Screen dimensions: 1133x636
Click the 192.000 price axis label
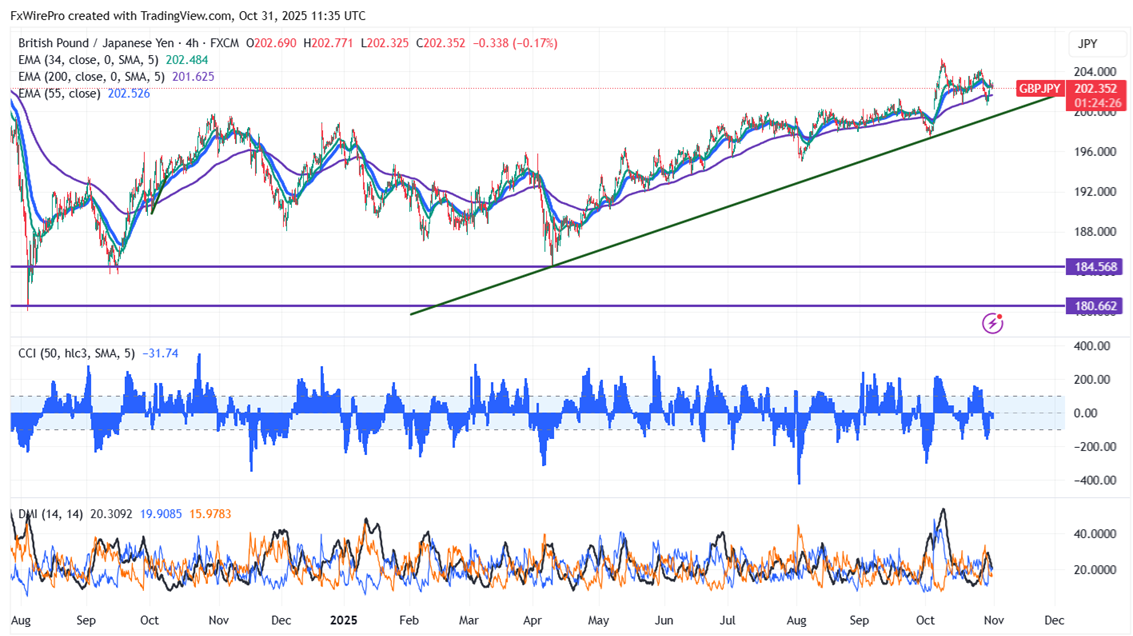pyautogui.click(x=1095, y=192)
